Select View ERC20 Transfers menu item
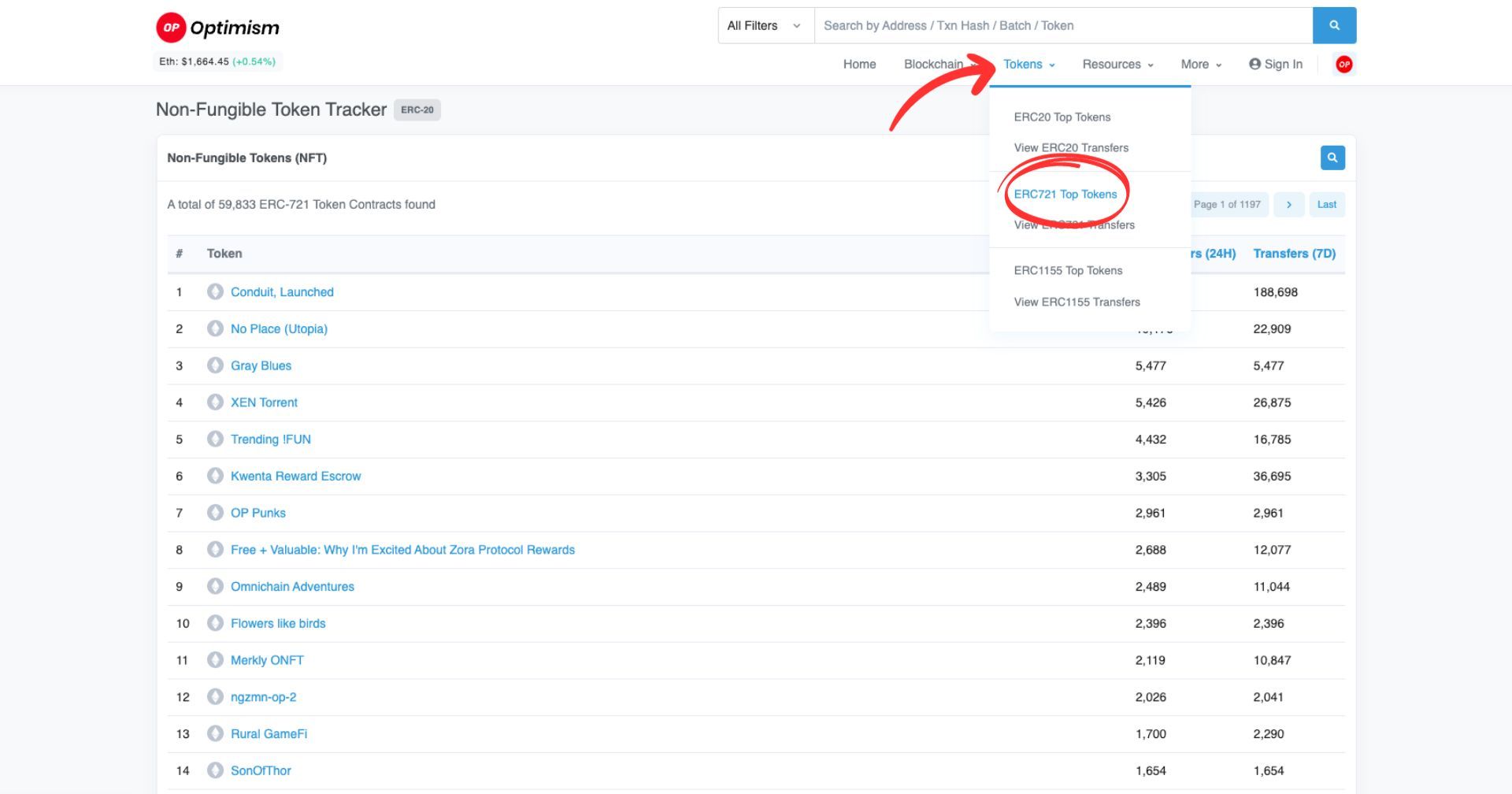1512x794 pixels. (x=1071, y=148)
